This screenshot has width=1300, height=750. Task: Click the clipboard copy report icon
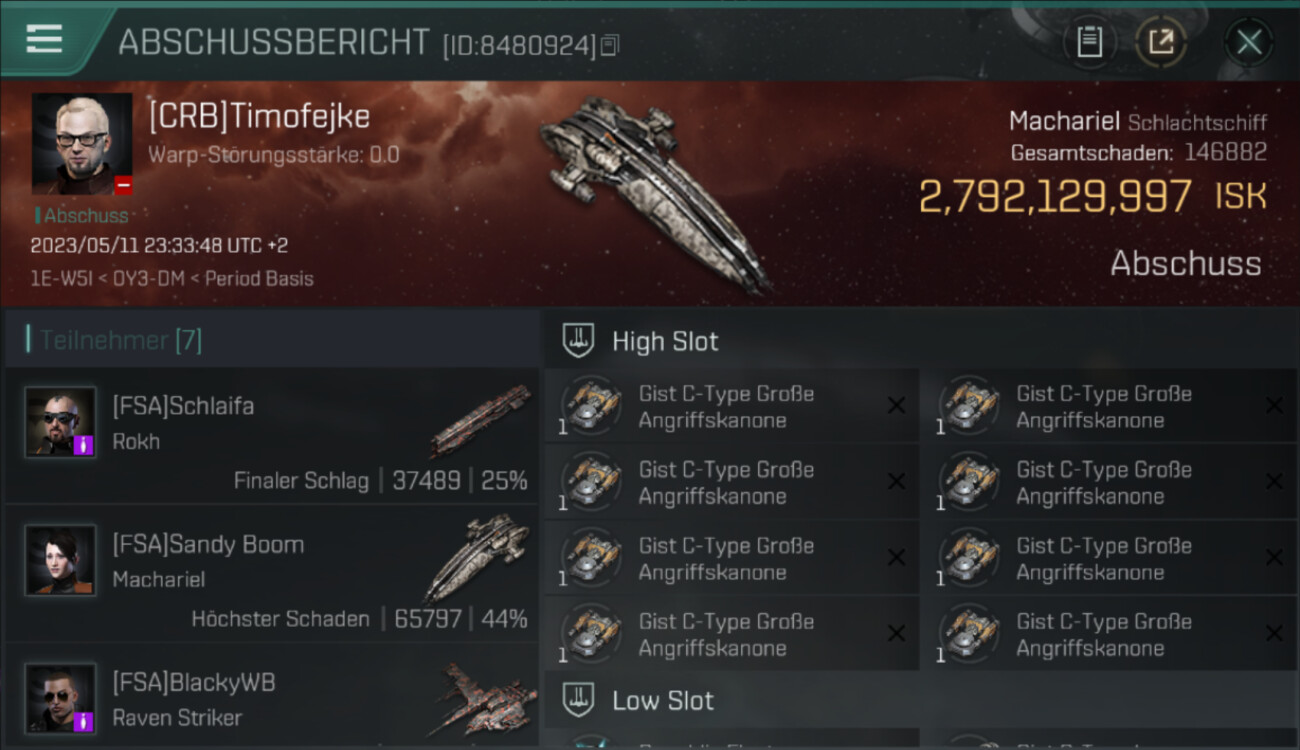click(x=1089, y=42)
